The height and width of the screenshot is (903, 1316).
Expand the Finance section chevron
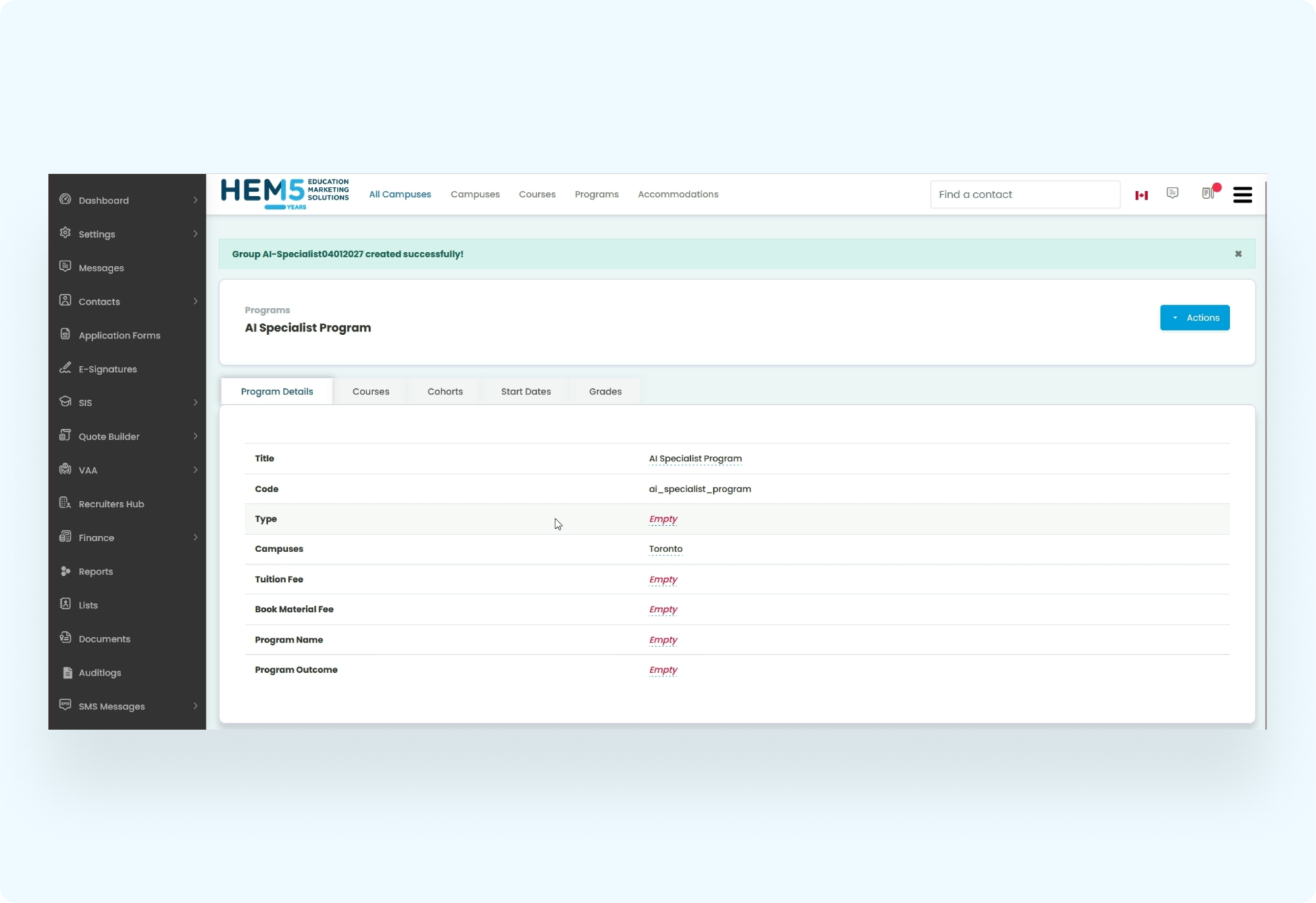coord(195,538)
